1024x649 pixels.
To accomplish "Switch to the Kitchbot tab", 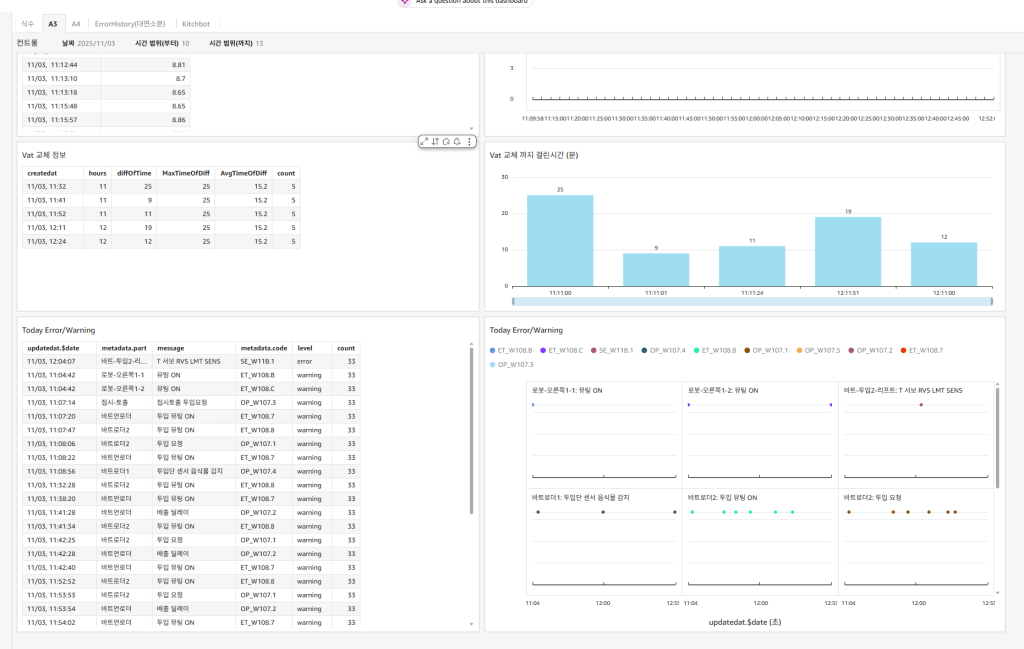I will coord(196,23).
